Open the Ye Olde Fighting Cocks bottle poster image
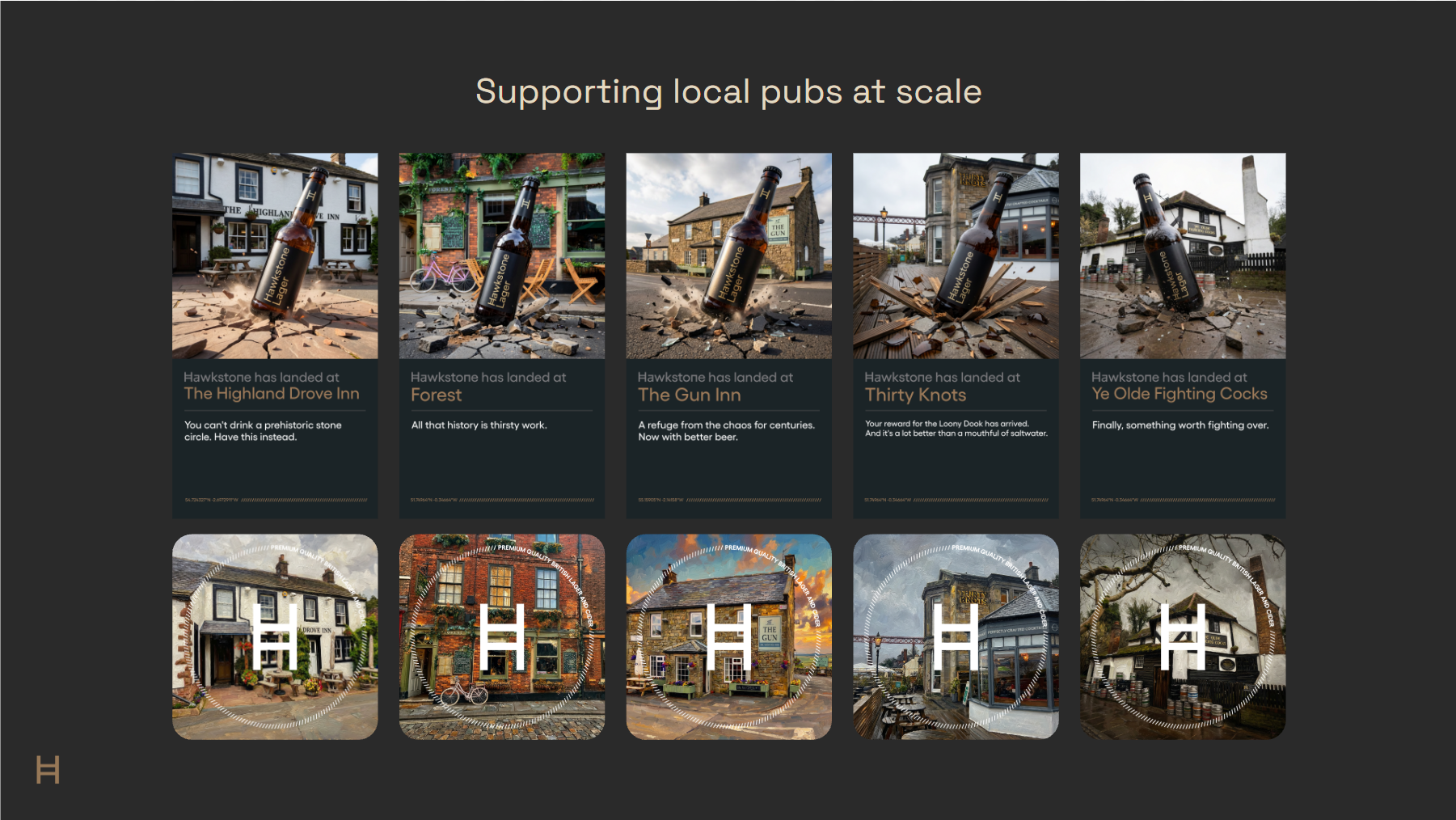 (x=1183, y=256)
